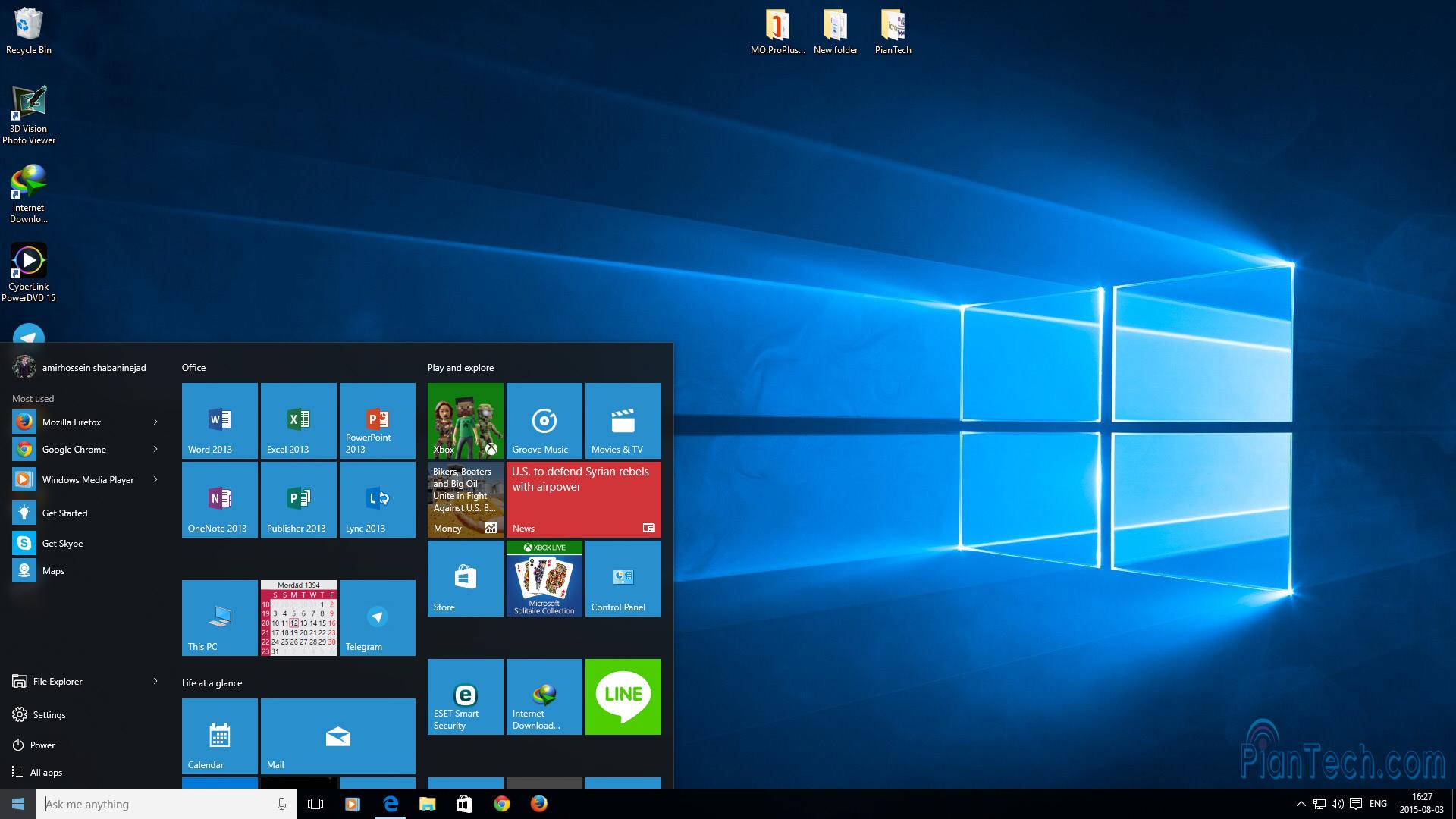Select the MO.ProPlus folder on desktop

(778, 31)
